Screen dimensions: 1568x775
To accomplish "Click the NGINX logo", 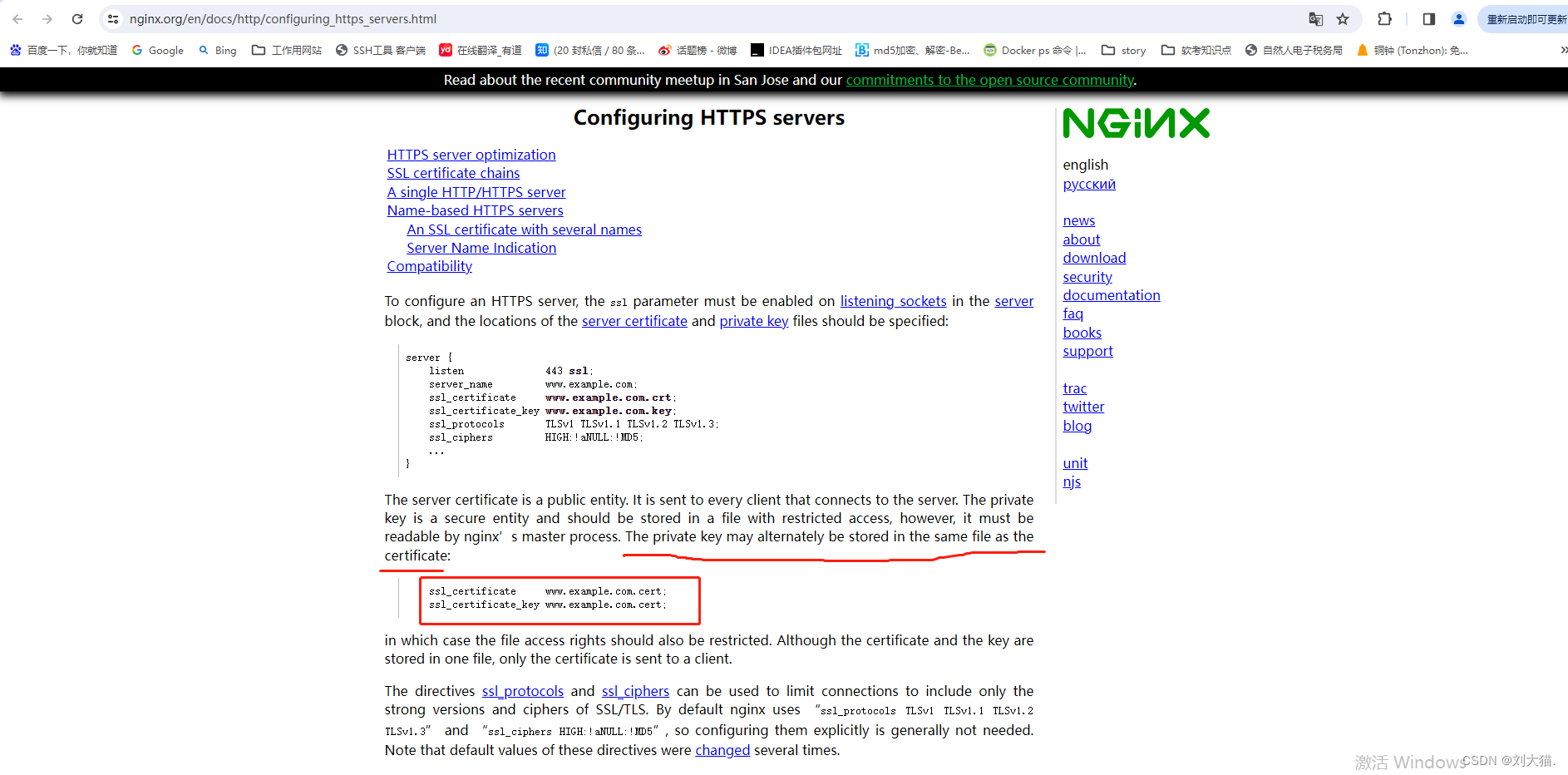I will pos(1137,123).
